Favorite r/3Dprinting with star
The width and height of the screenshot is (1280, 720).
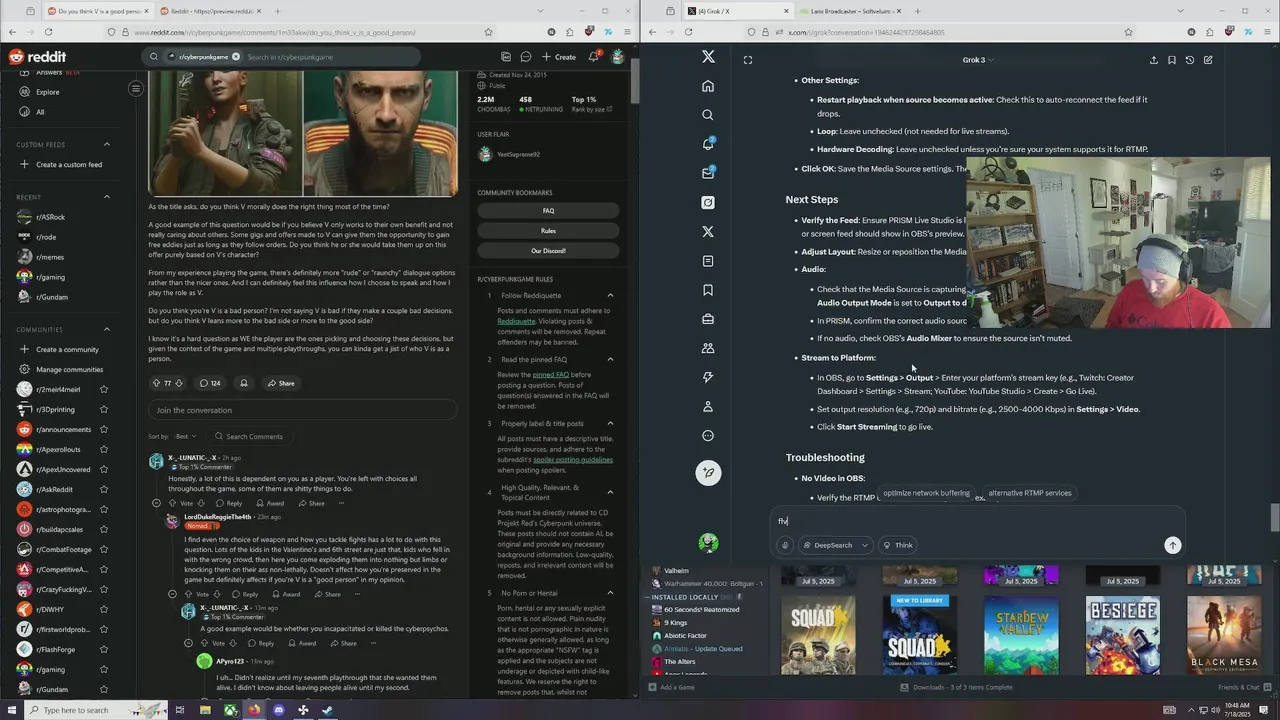[104, 409]
